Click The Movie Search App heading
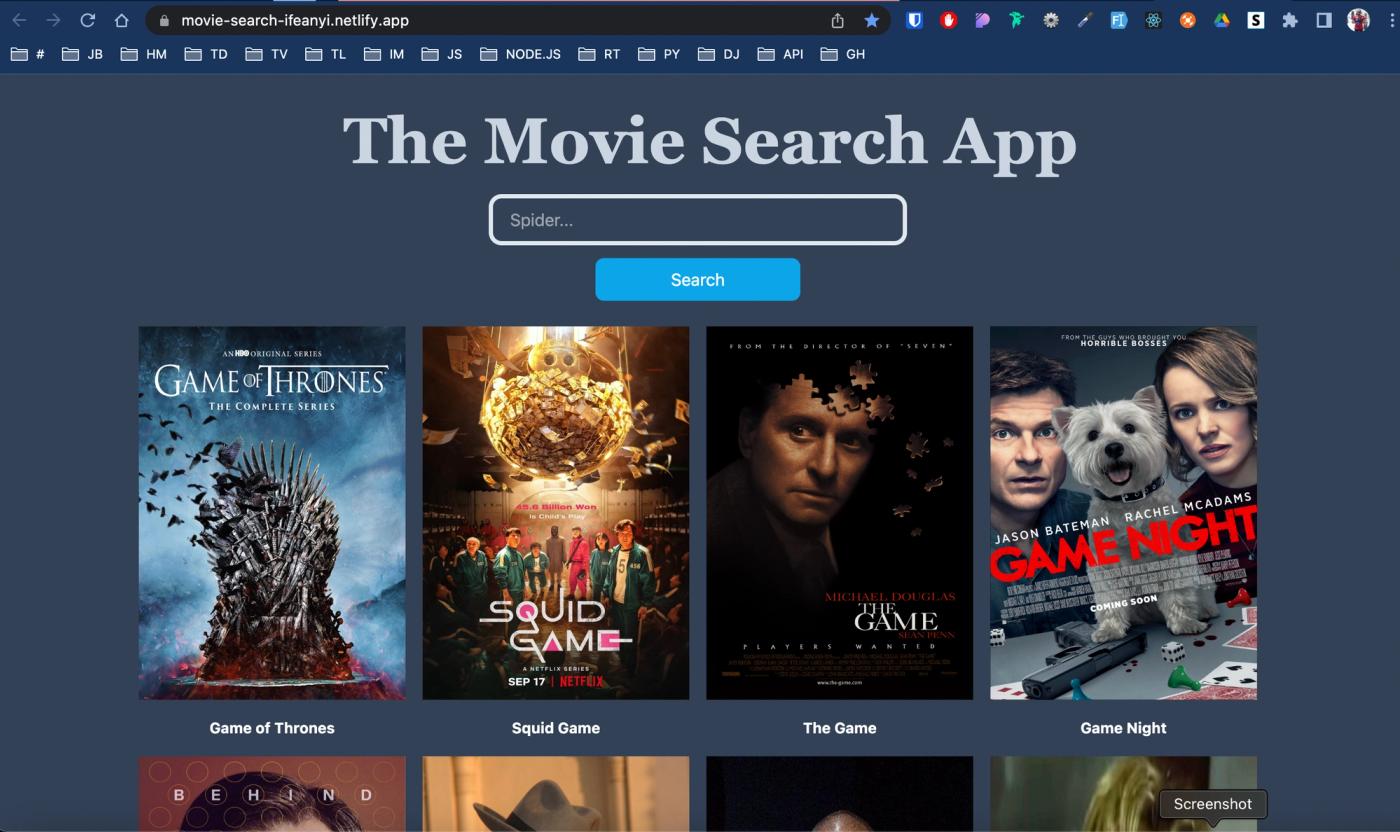Screen dimensions: 1400x832 709,140
